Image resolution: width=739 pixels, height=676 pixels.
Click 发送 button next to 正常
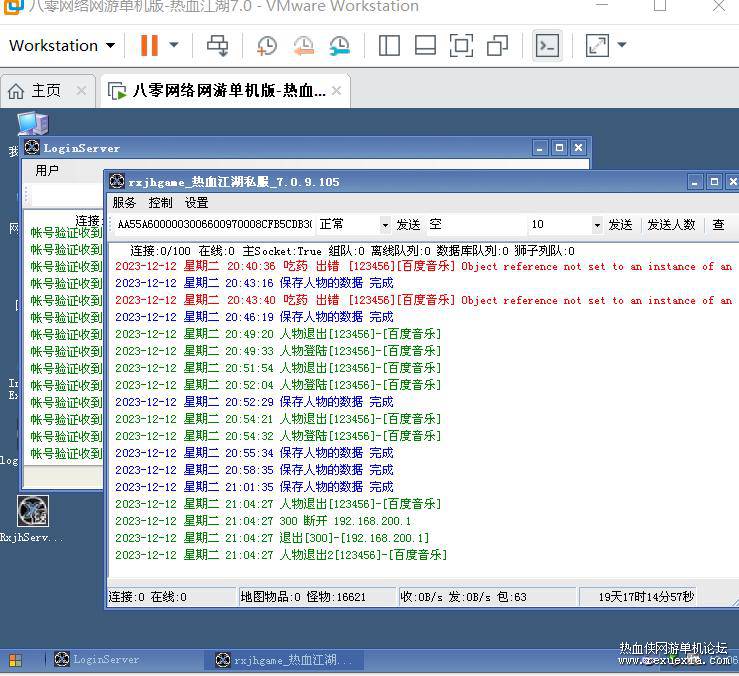tap(408, 224)
